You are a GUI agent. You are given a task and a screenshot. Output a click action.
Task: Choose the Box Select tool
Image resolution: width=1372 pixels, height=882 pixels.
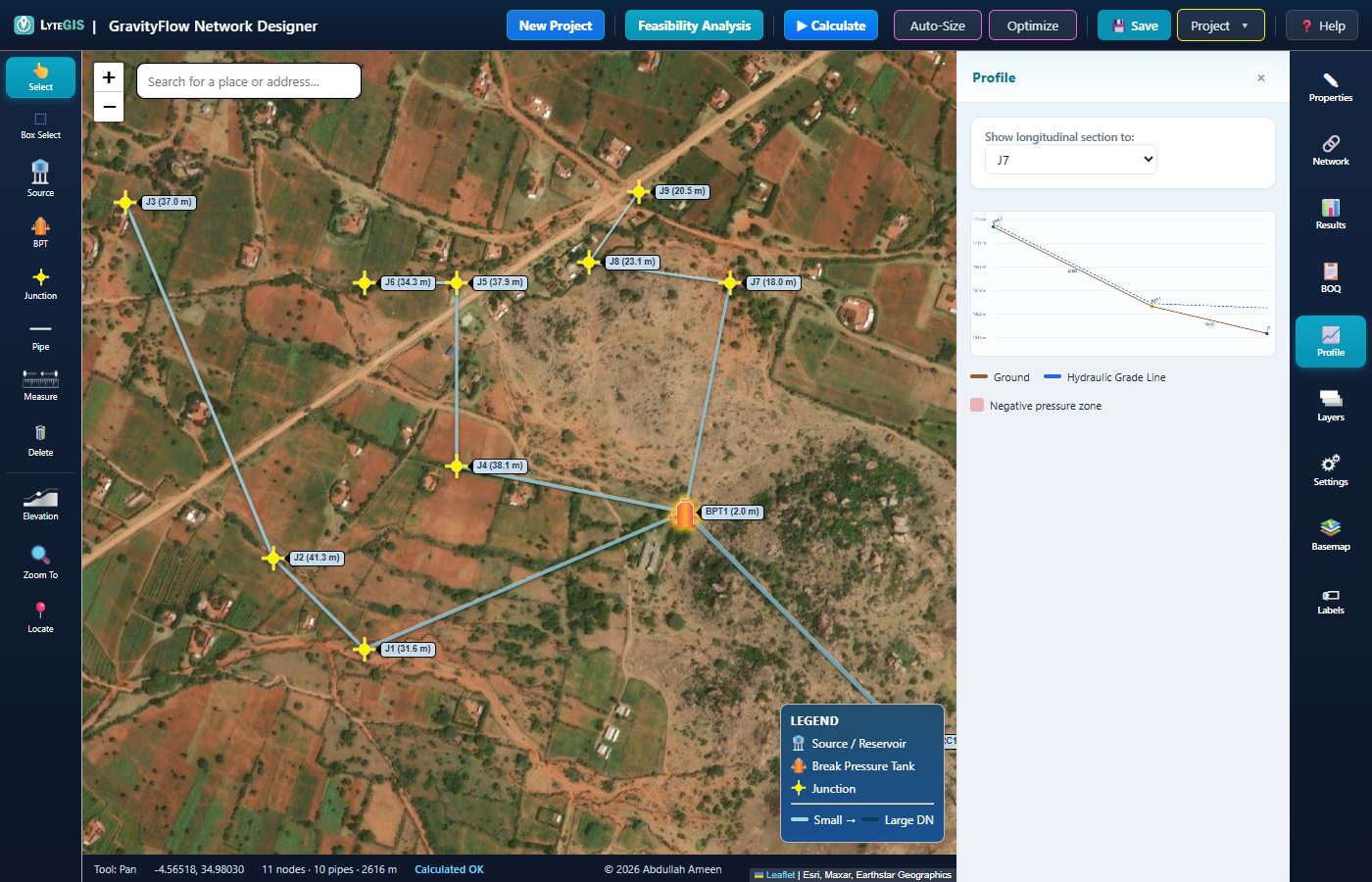40,125
